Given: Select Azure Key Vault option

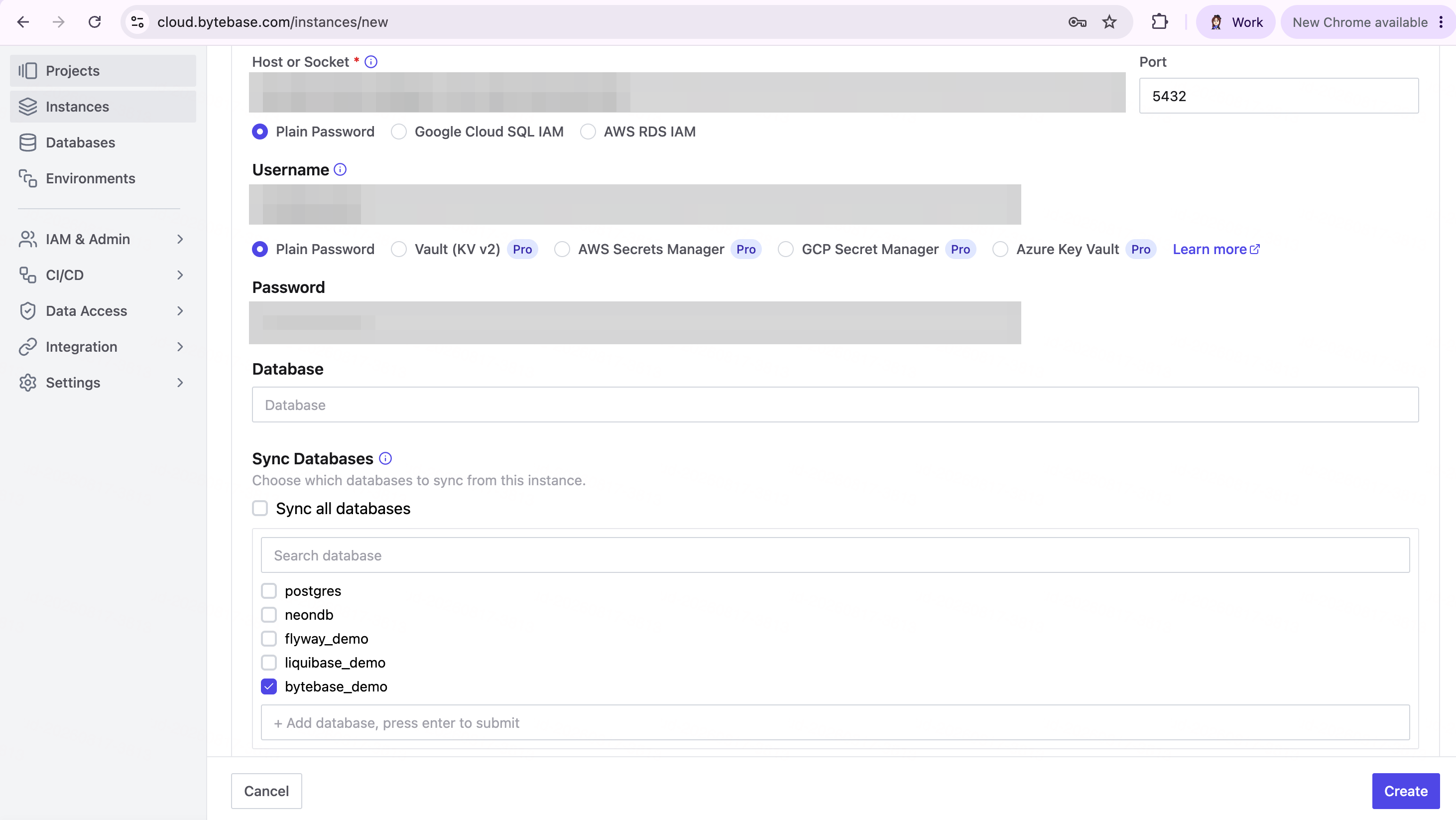Looking at the screenshot, I should pyautogui.click(x=1000, y=250).
